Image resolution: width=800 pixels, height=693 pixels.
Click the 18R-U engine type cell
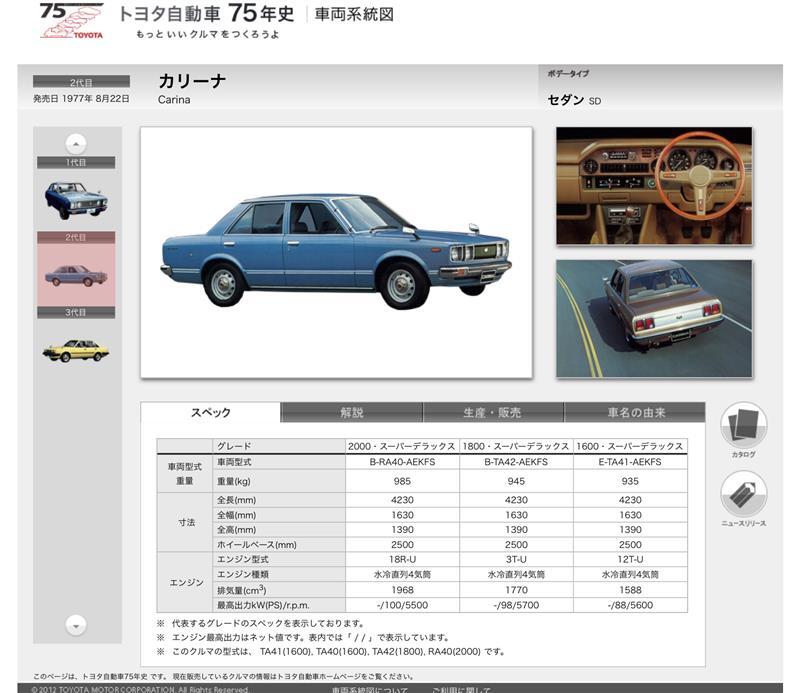tap(402, 559)
